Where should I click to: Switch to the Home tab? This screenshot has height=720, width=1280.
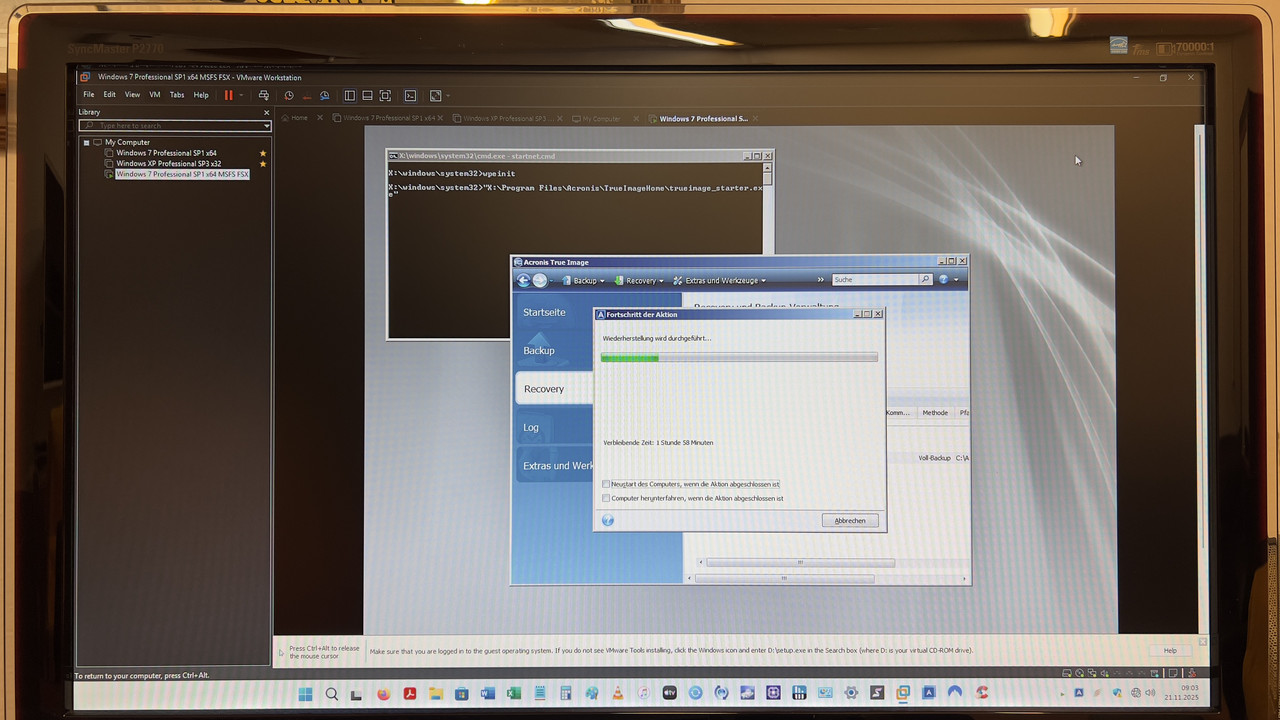[299, 118]
